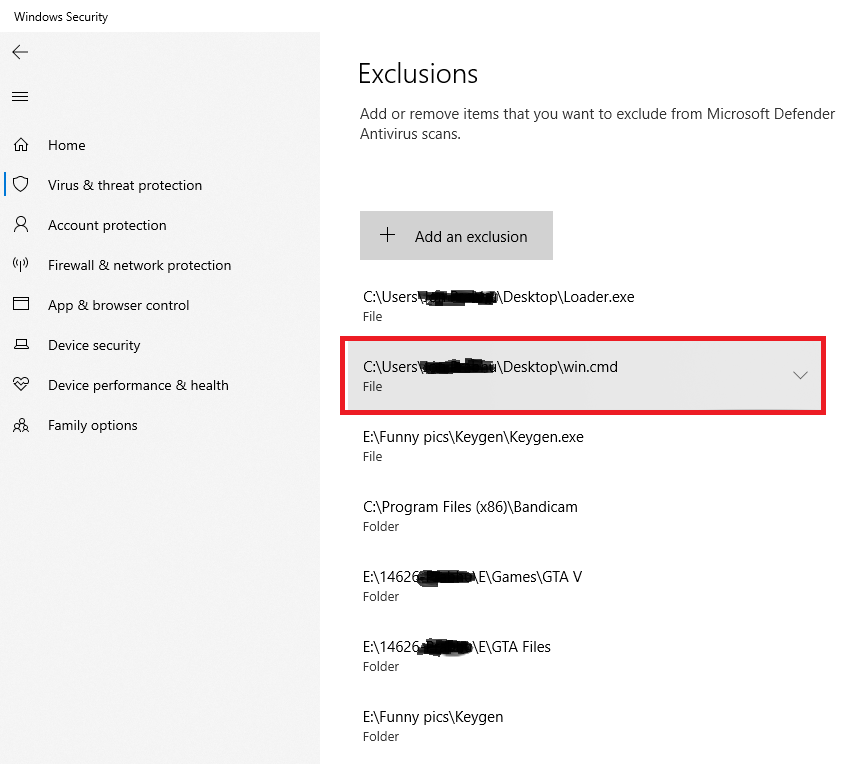
Task: Click the Home house icon
Action: (x=21, y=145)
